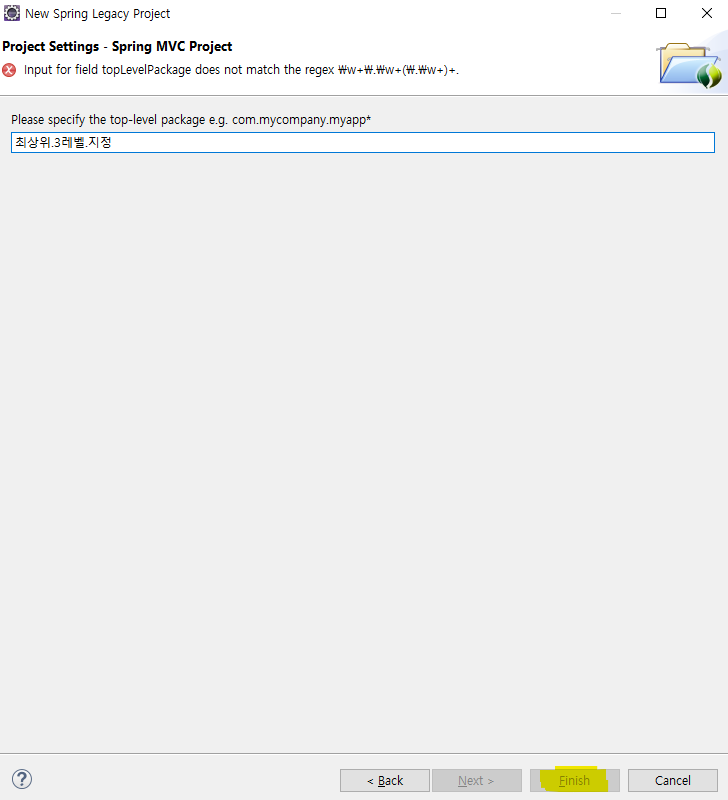Click the highlighted Finish button

point(574,780)
